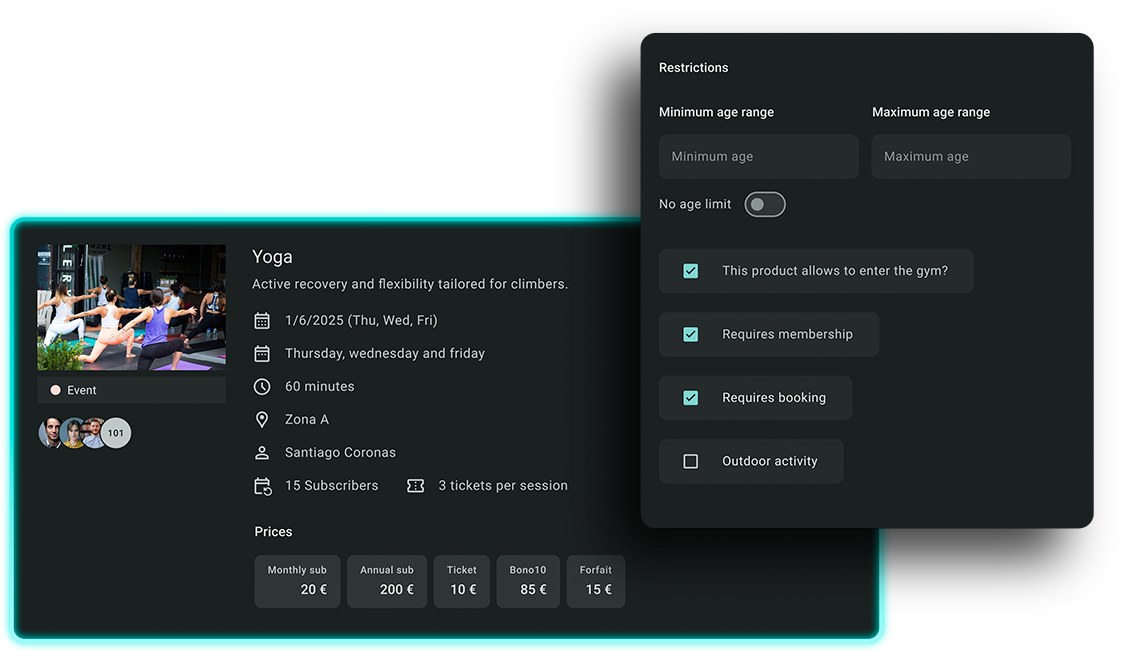Click the Maximum age input field
1127x652 pixels.
(x=970, y=157)
